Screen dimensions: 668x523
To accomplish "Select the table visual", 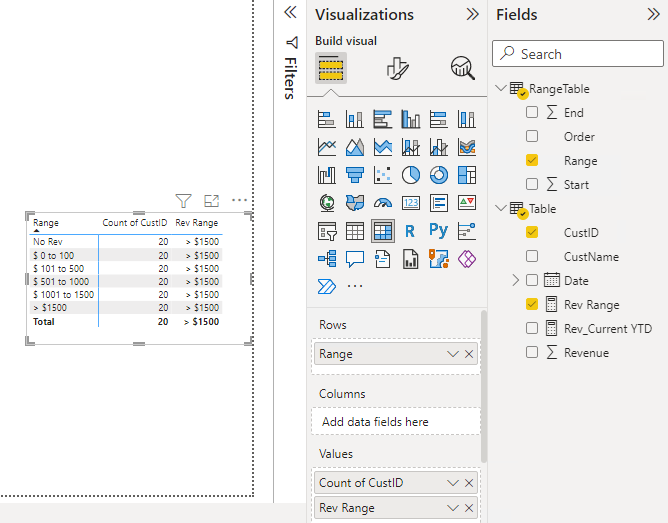I will coord(354,231).
